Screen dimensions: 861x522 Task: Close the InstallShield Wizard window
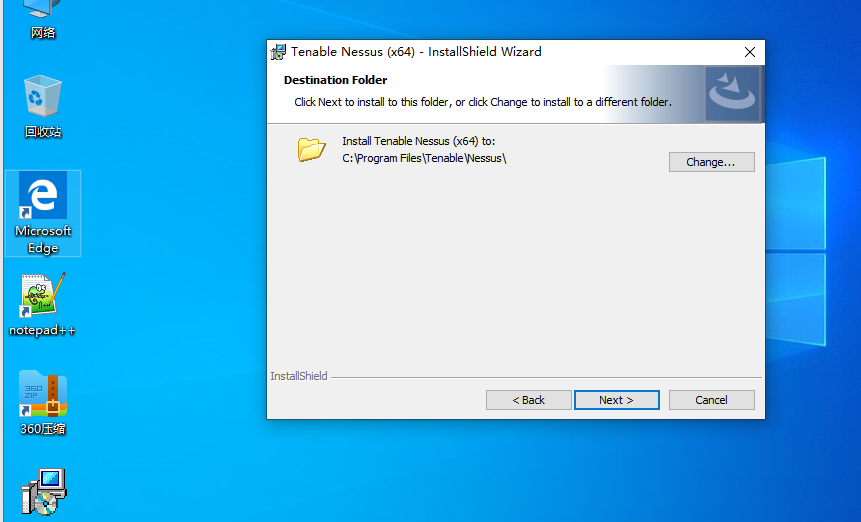[750, 52]
